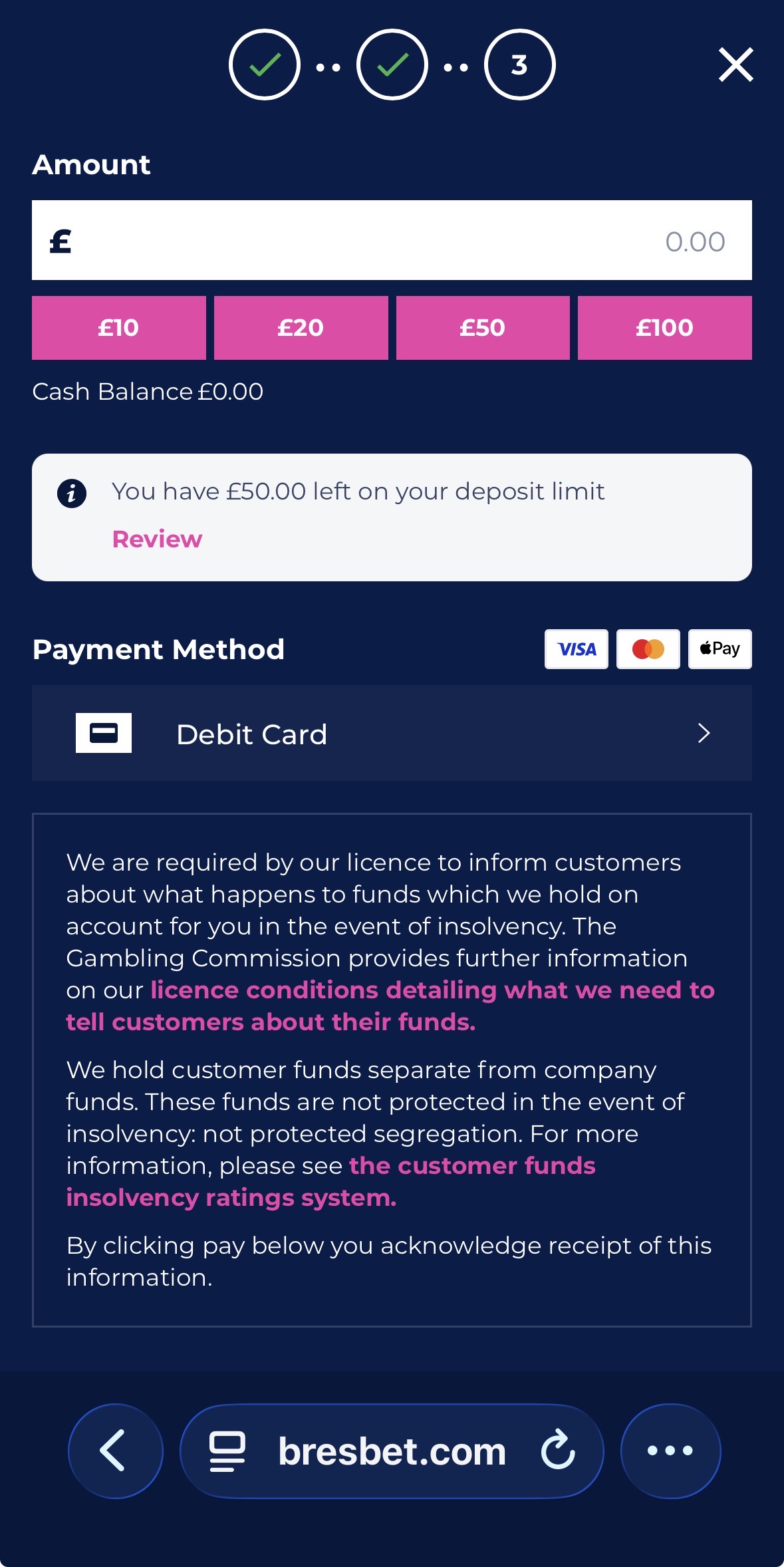Open the Review deposit limit link
The width and height of the screenshot is (784, 1567).
[157, 539]
